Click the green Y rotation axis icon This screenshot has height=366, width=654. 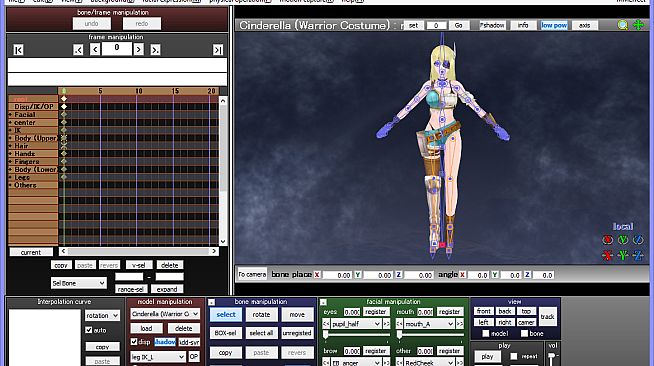point(623,240)
